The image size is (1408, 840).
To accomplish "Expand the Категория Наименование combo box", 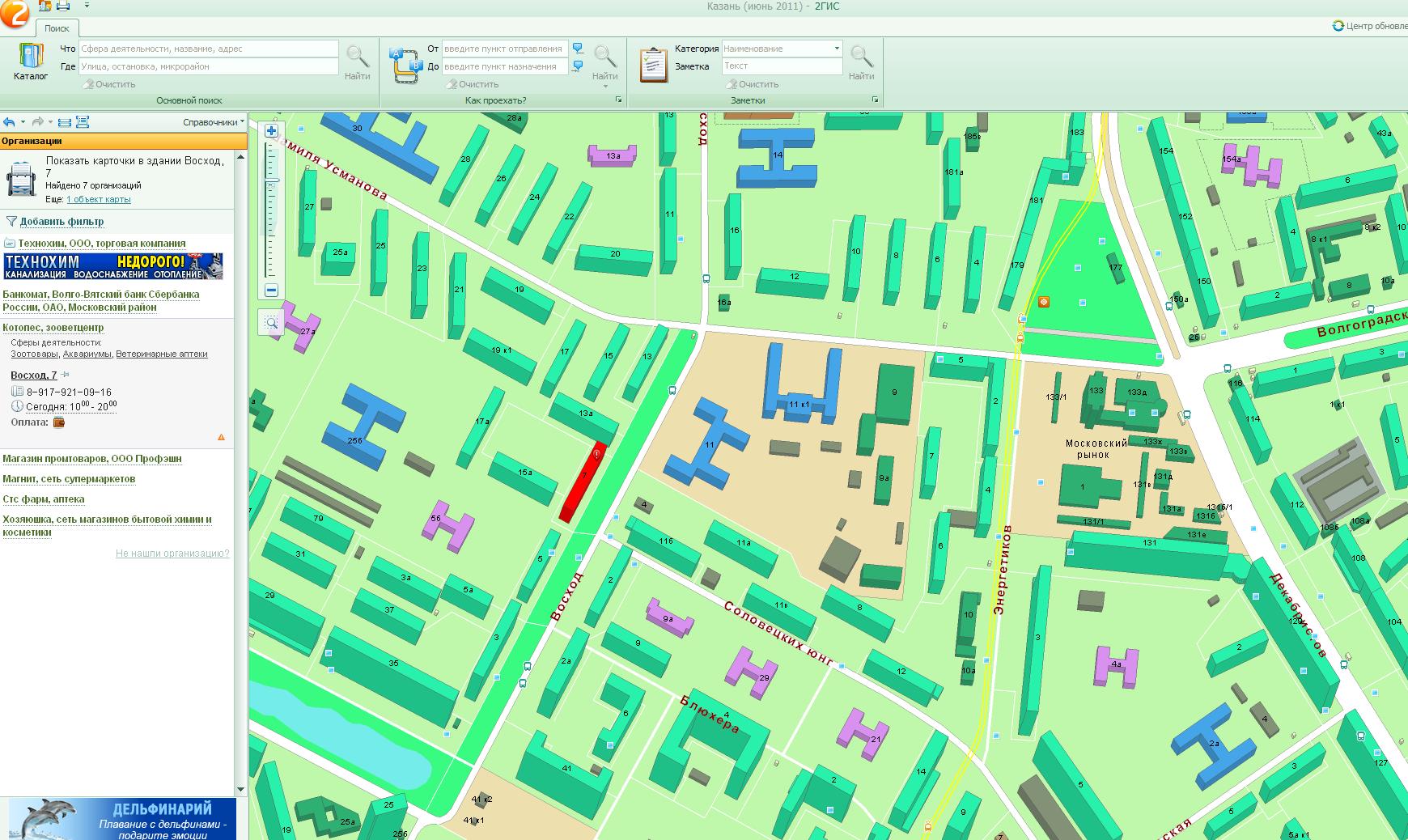I will tap(837, 49).
